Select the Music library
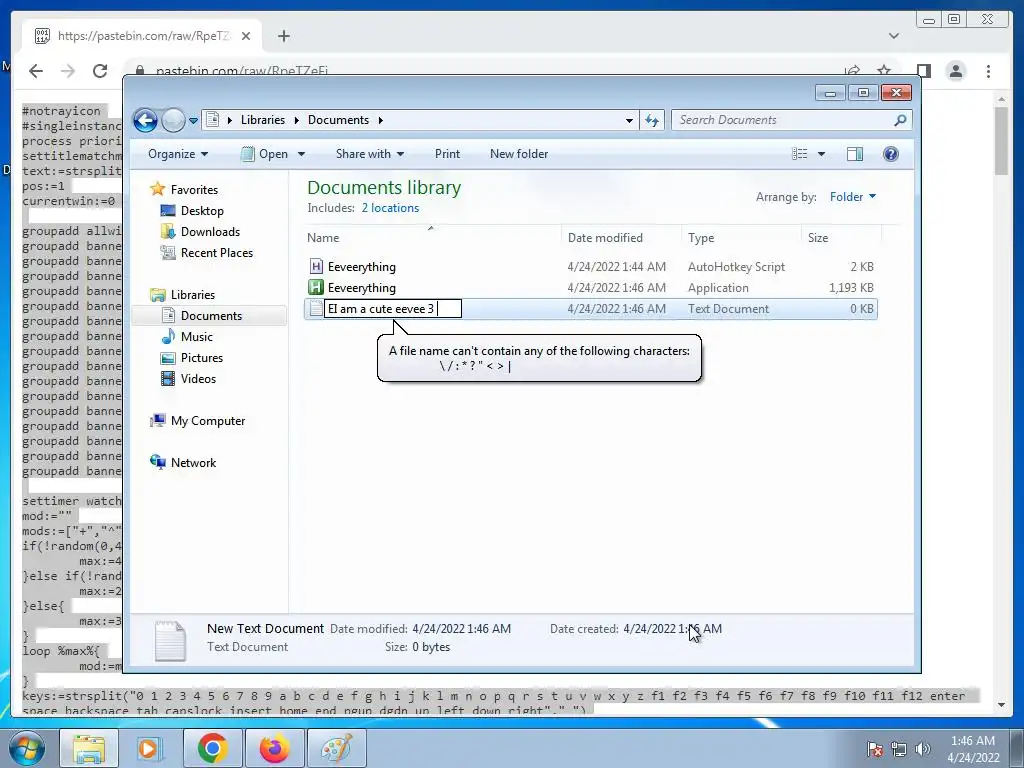 click(187, 337)
